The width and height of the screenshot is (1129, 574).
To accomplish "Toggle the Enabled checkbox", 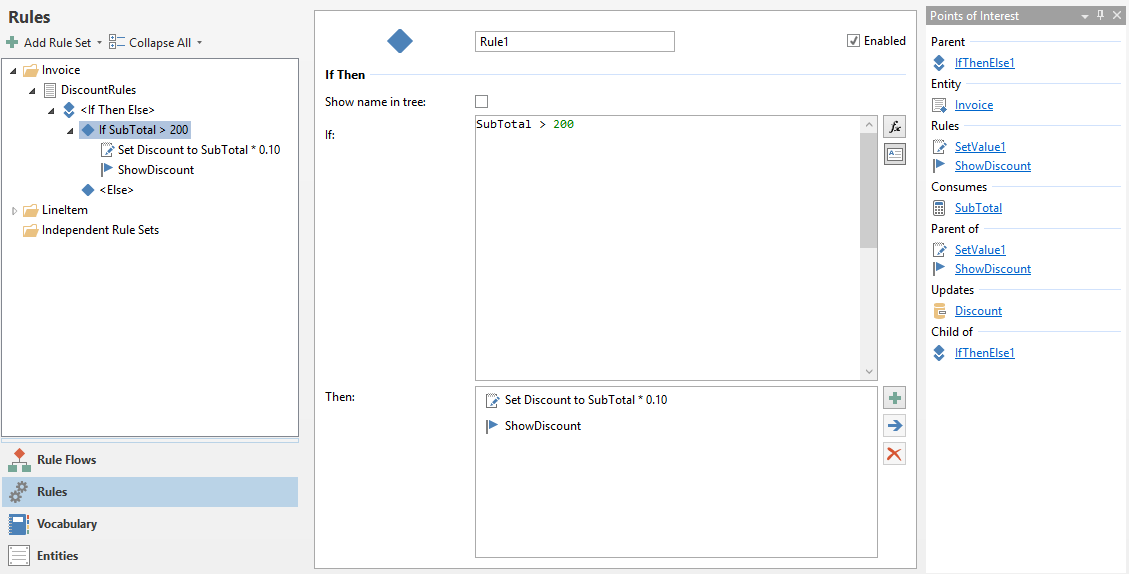I will (853, 41).
